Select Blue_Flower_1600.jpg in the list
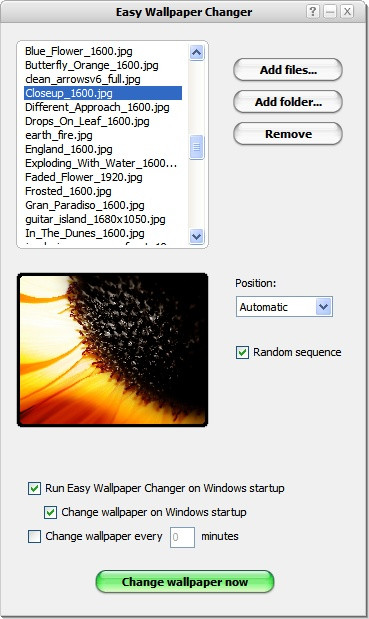The image size is (369, 619). [103, 51]
